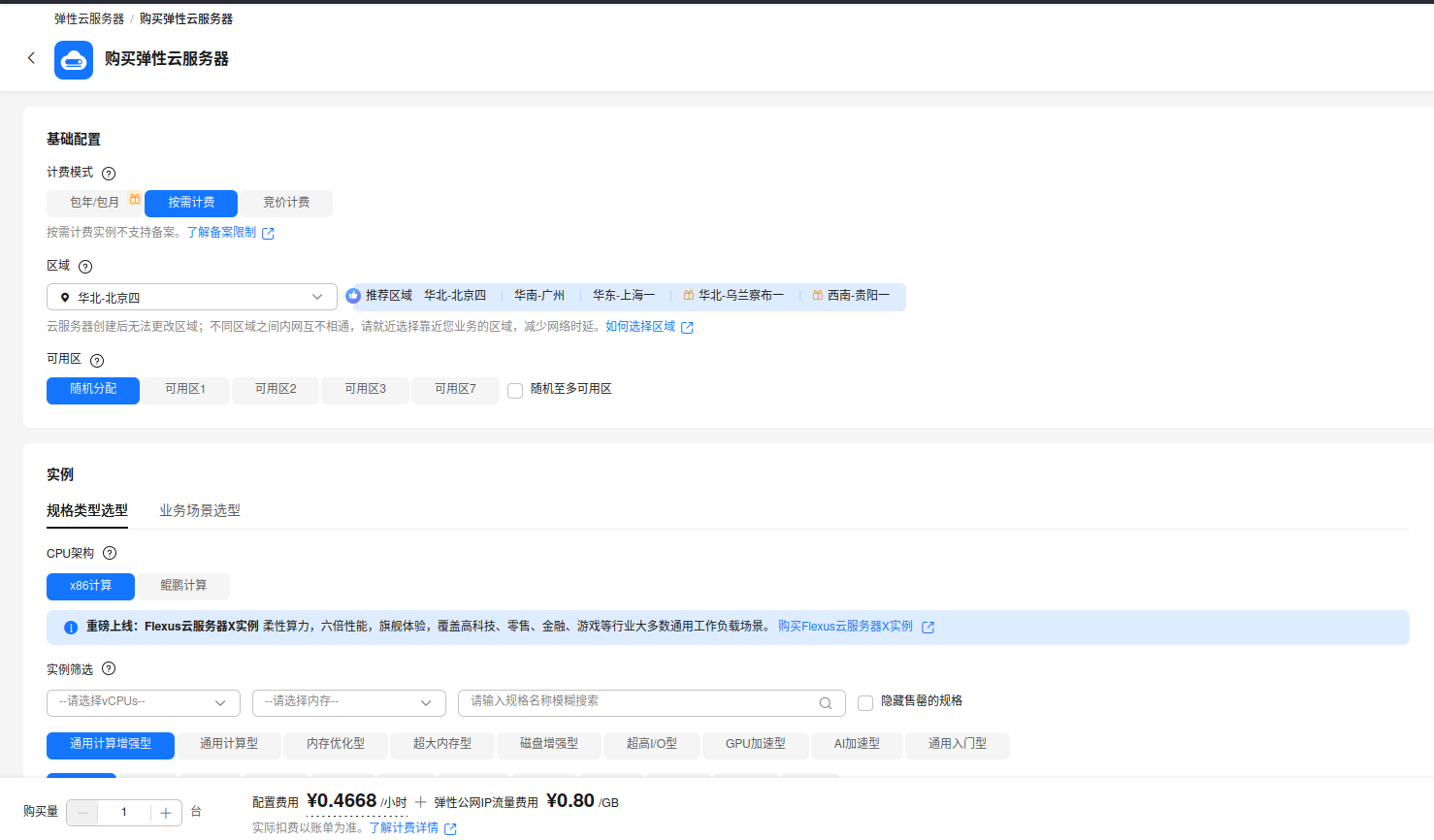The width and height of the screenshot is (1434, 840).
Task: Check the 隐藏售罄的规格 option
Action: (x=865, y=702)
